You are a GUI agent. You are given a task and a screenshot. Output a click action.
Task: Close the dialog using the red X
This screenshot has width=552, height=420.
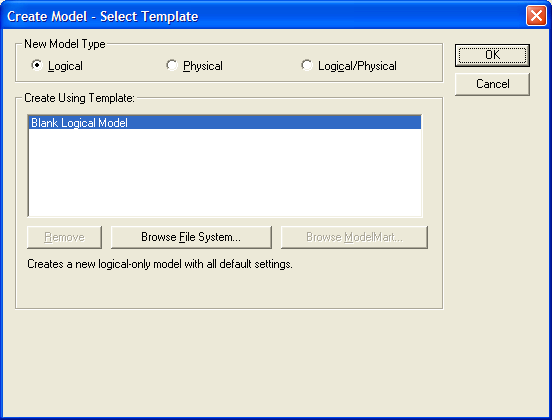pyautogui.click(x=536, y=16)
